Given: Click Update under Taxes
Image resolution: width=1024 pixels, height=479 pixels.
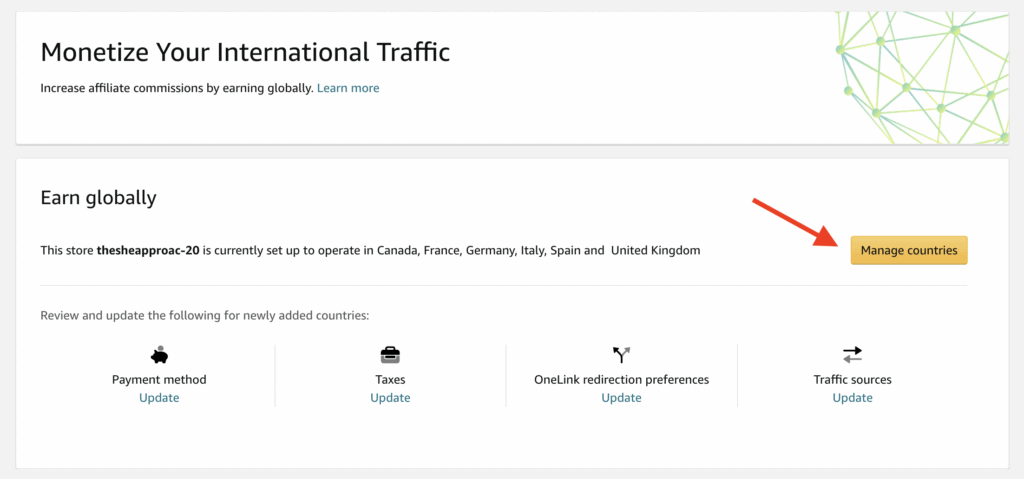Looking at the screenshot, I should tap(391, 398).
